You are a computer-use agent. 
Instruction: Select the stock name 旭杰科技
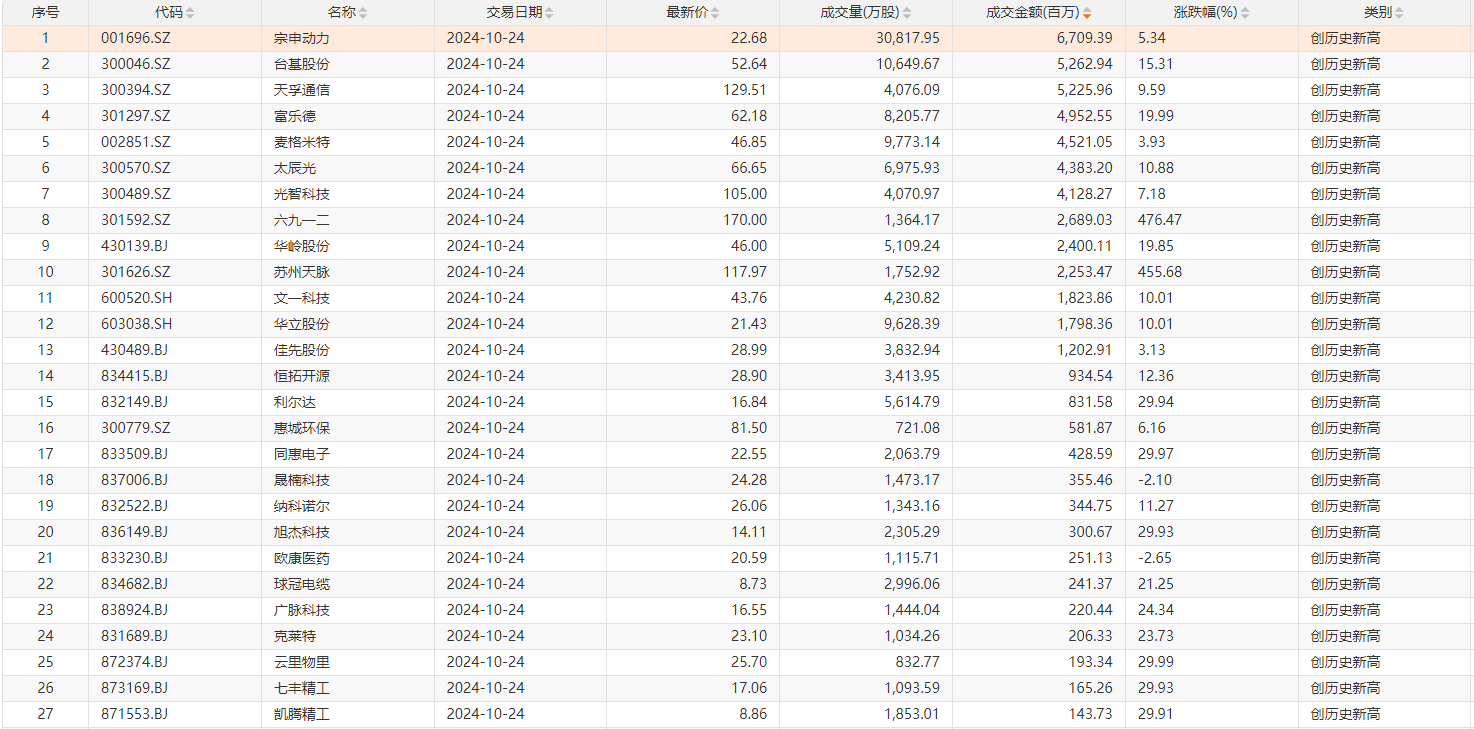pyautogui.click(x=302, y=532)
